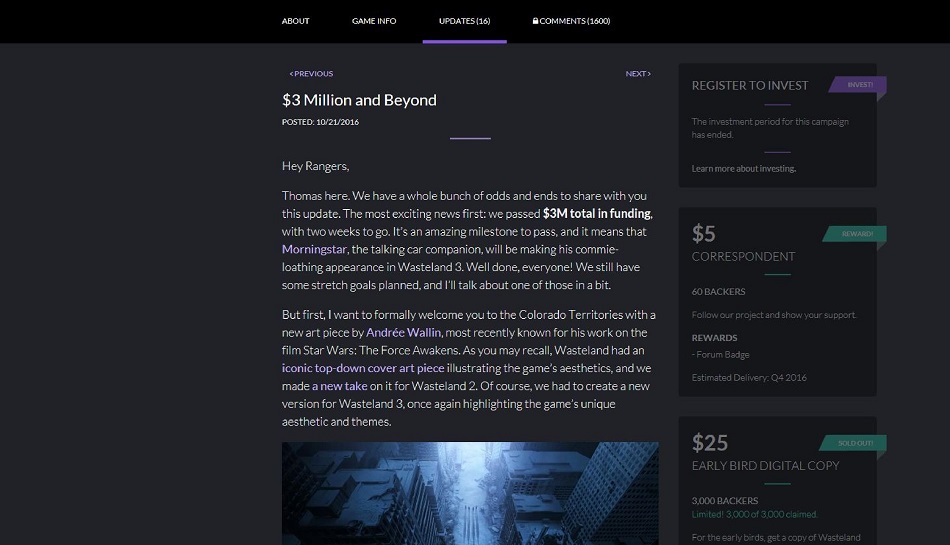Go to the Previous update
950x545 pixels.
tap(311, 74)
